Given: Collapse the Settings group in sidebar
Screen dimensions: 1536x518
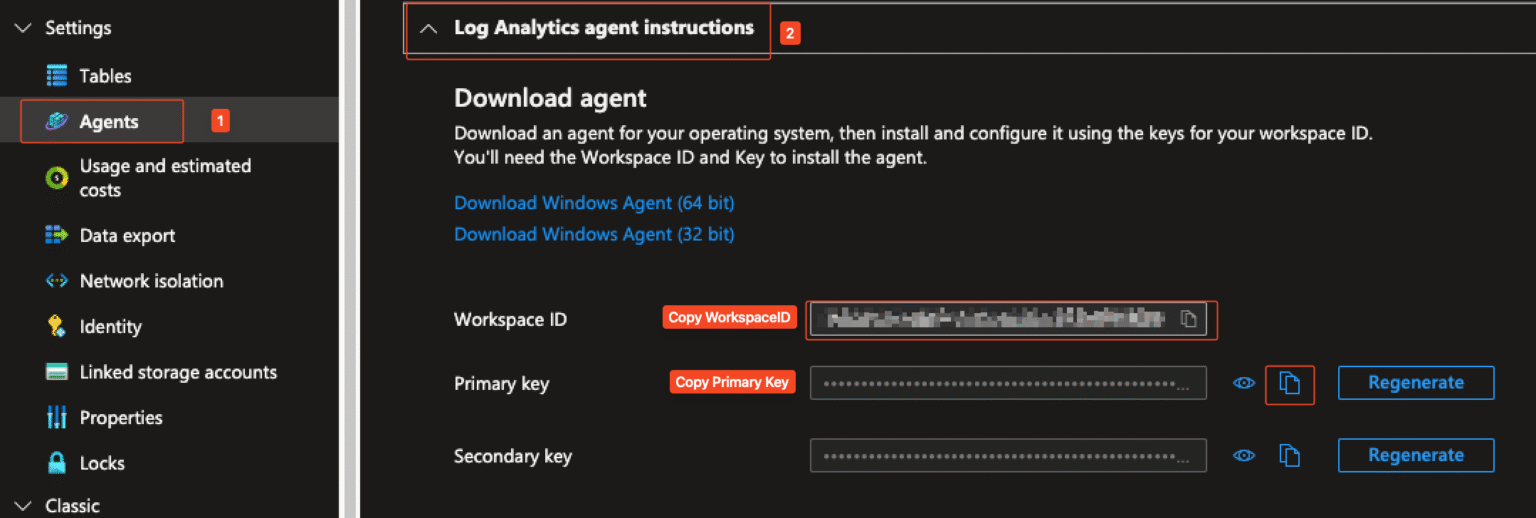Looking at the screenshot, I should 24,28.
